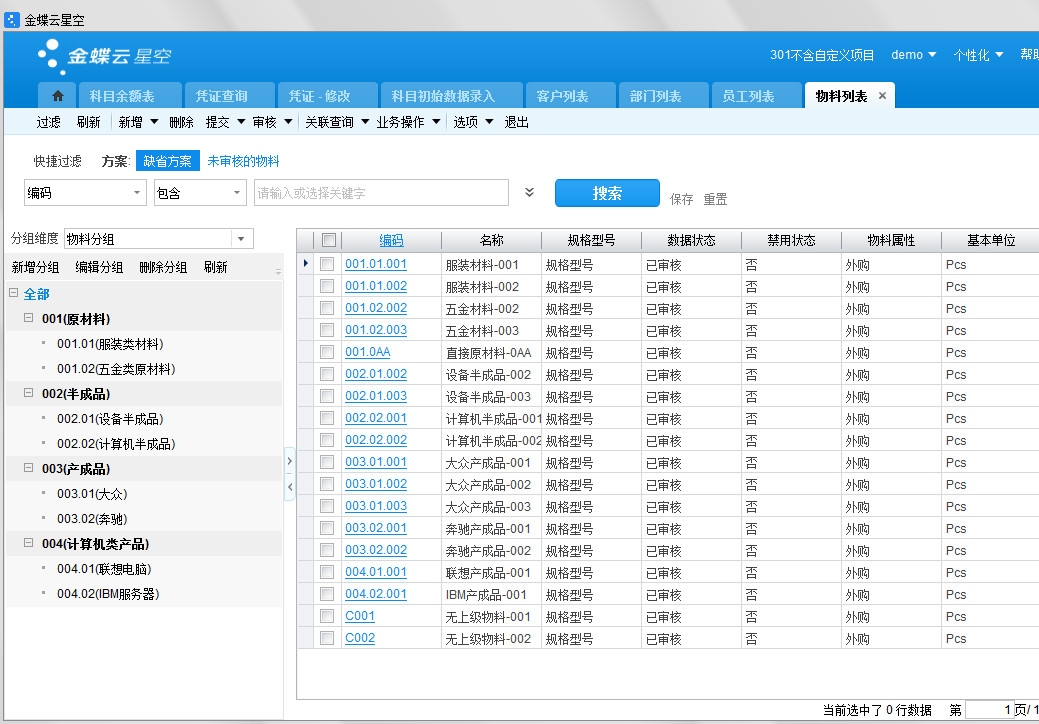Select the checkbox for material C002
The image size is (1039, 724).
tap(327, 638)
